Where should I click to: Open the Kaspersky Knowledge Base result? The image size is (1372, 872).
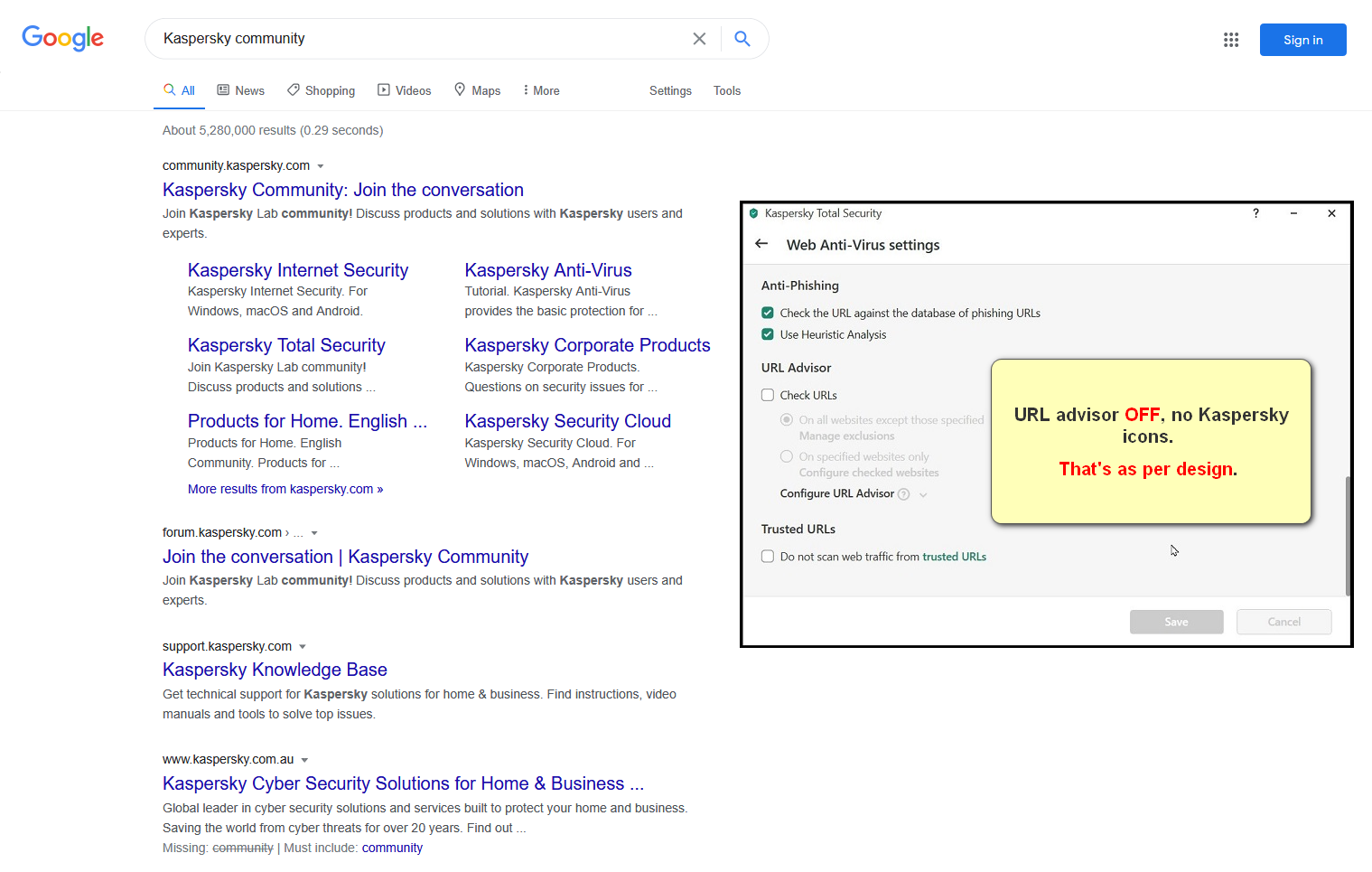[x=275, y=670]
